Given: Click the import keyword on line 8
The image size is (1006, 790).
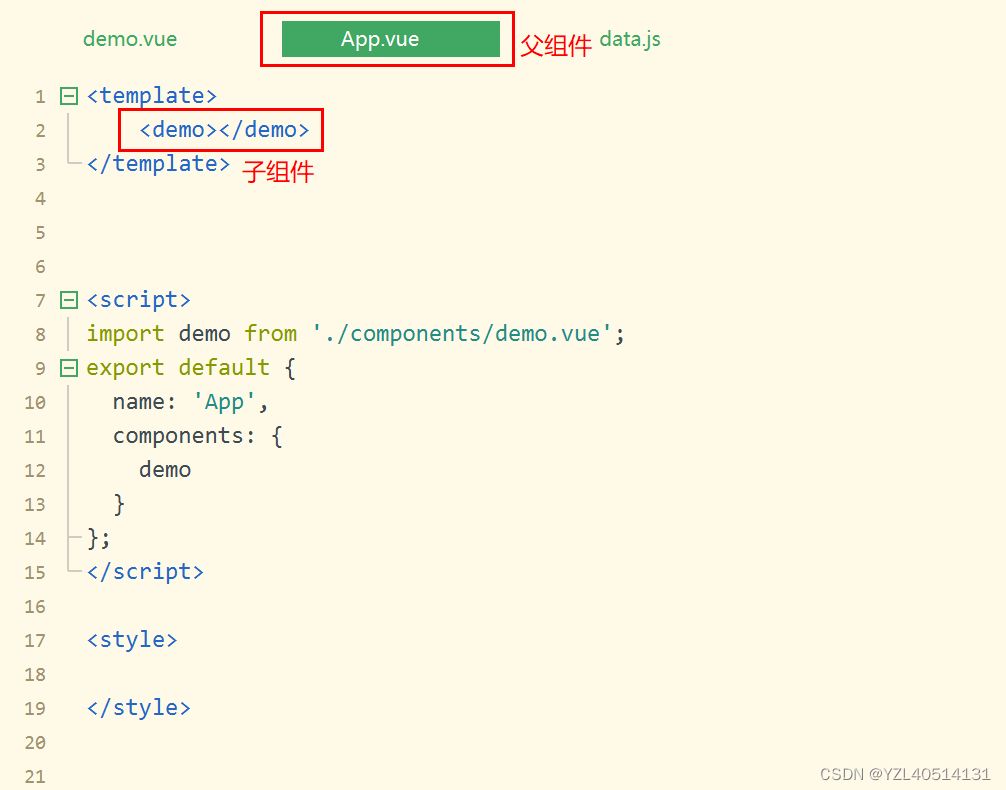Looking at the screenshot, I should click(125, 334).
